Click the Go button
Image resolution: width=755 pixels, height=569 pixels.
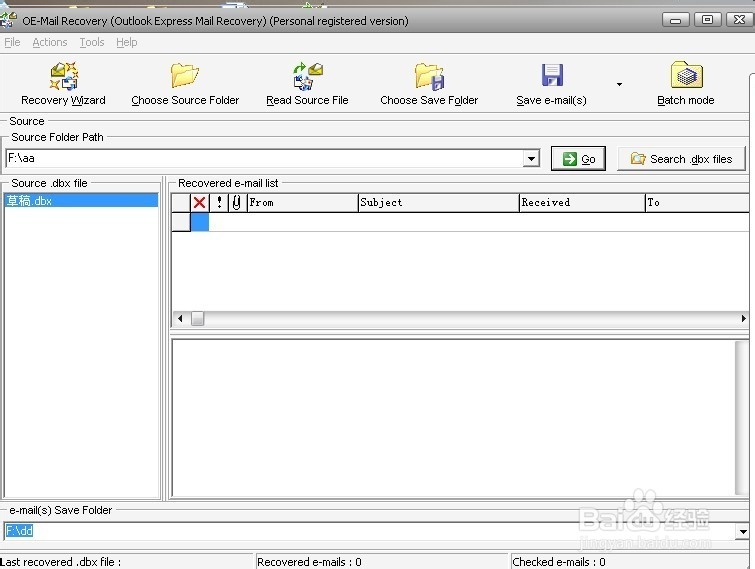tap(578, 158)
